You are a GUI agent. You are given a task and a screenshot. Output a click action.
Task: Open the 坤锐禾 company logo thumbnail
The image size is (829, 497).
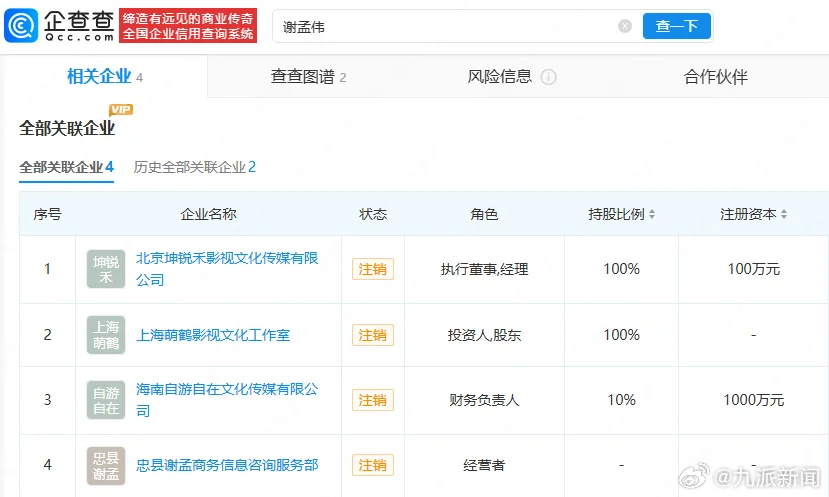click(106, 269)
